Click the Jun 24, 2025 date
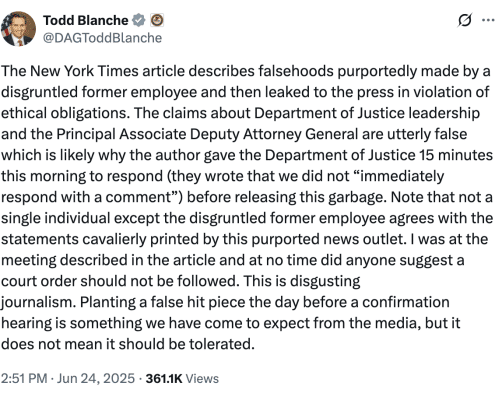The image size is (495, 400). tap(96, 378)
